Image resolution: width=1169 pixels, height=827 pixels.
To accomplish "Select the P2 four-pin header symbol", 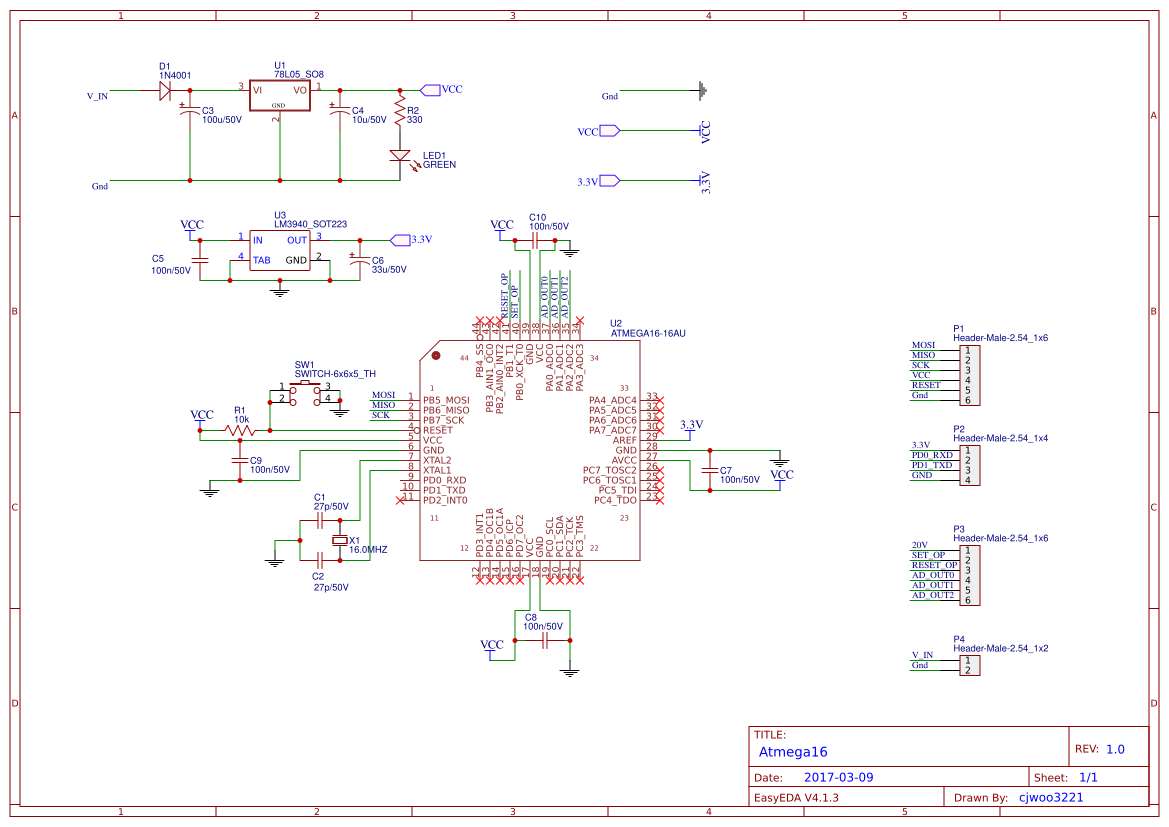I will click(969, 465).
